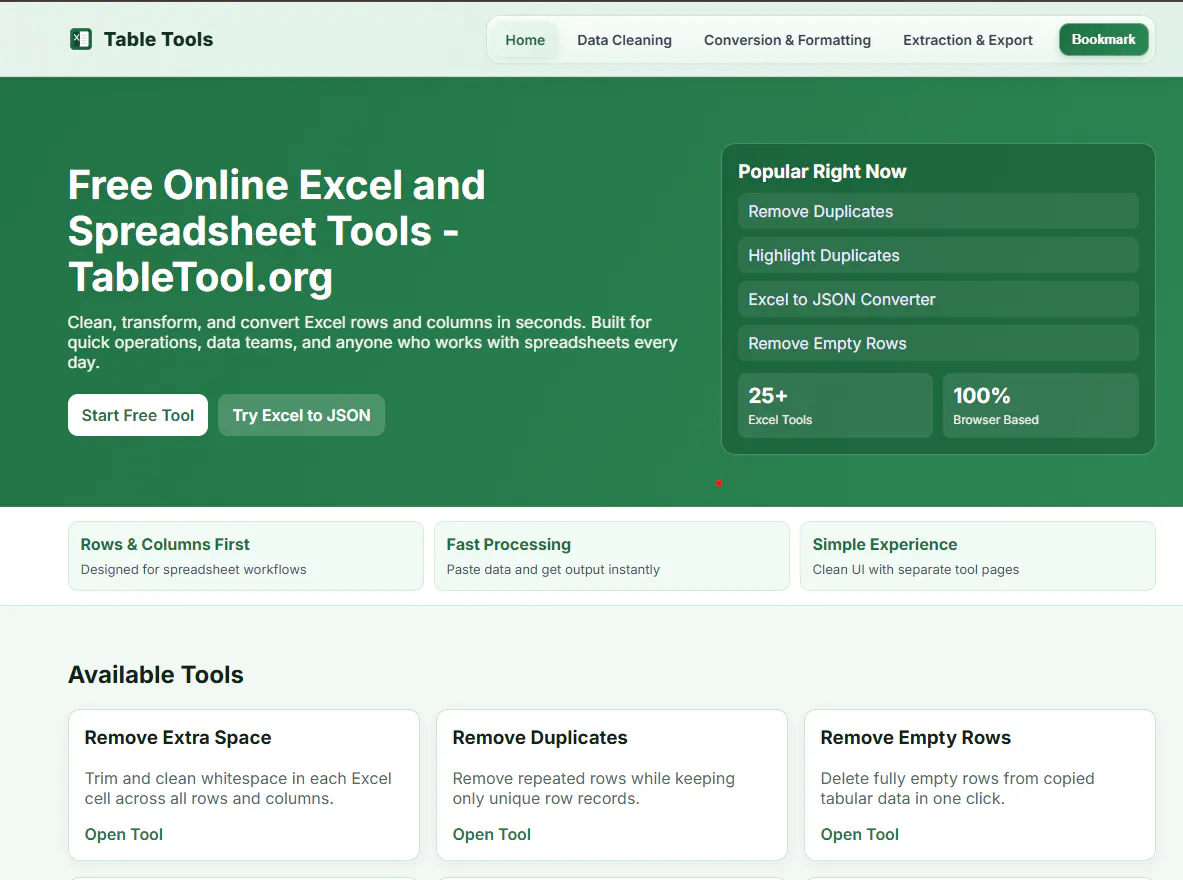Viewport: 1183px width, 880px height.
Task: Open Tool link for Remove Duplicates card
Action: tap(492, 834)
